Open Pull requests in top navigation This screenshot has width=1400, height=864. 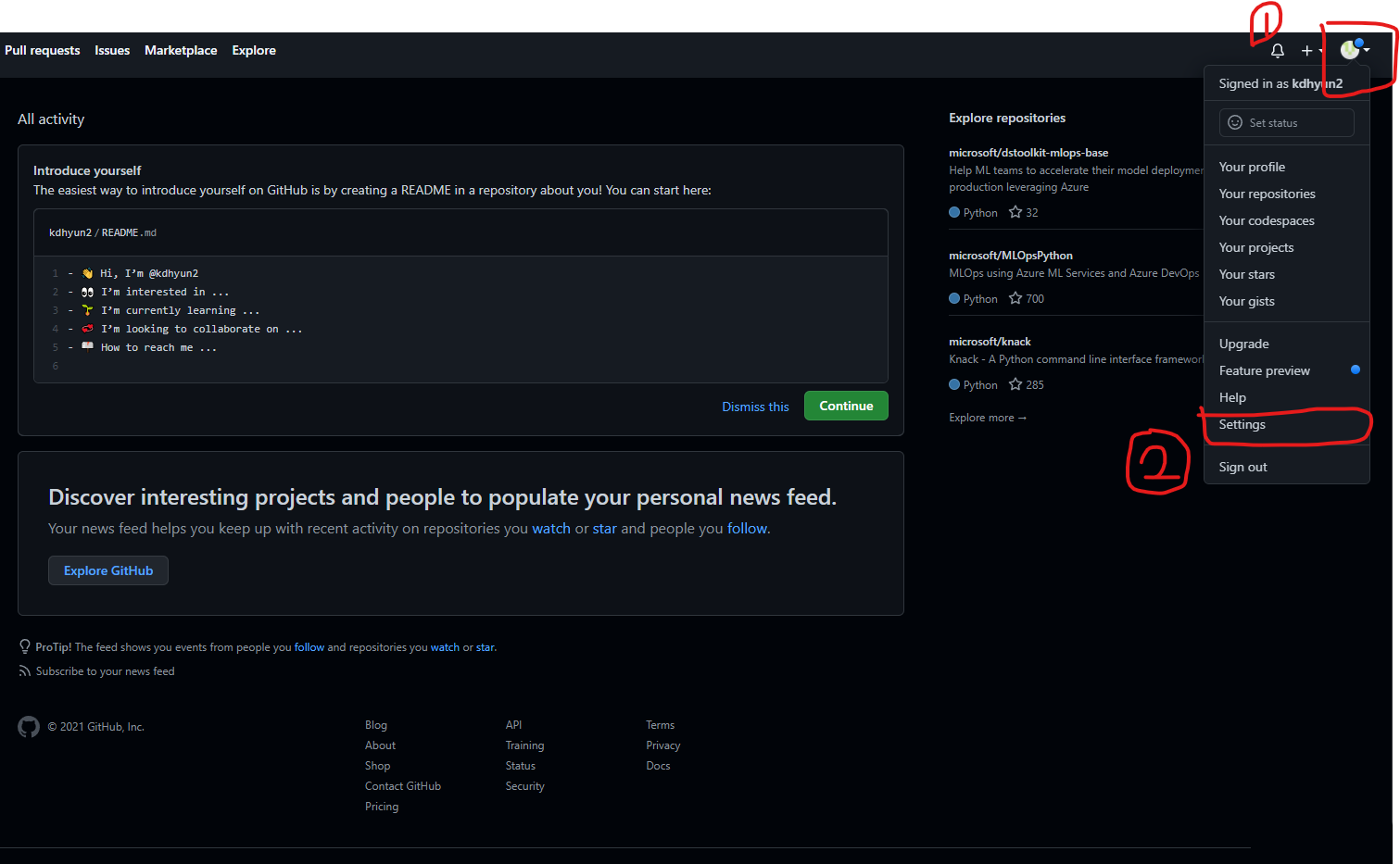click(42, 50)
